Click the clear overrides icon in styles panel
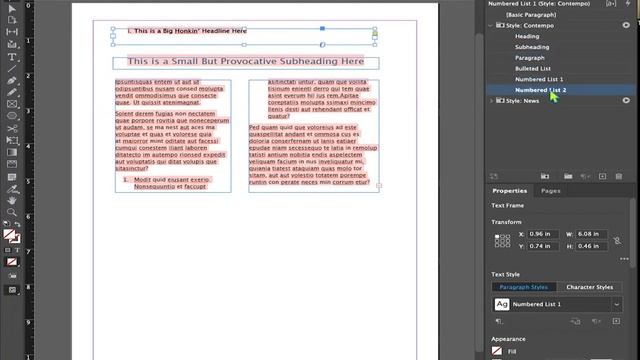This screenshot has height=360, width=640. pos(585,176)
